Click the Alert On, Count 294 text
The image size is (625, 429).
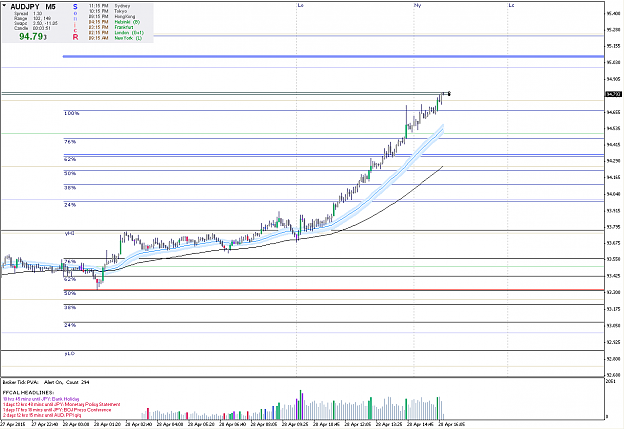(67, 382)
